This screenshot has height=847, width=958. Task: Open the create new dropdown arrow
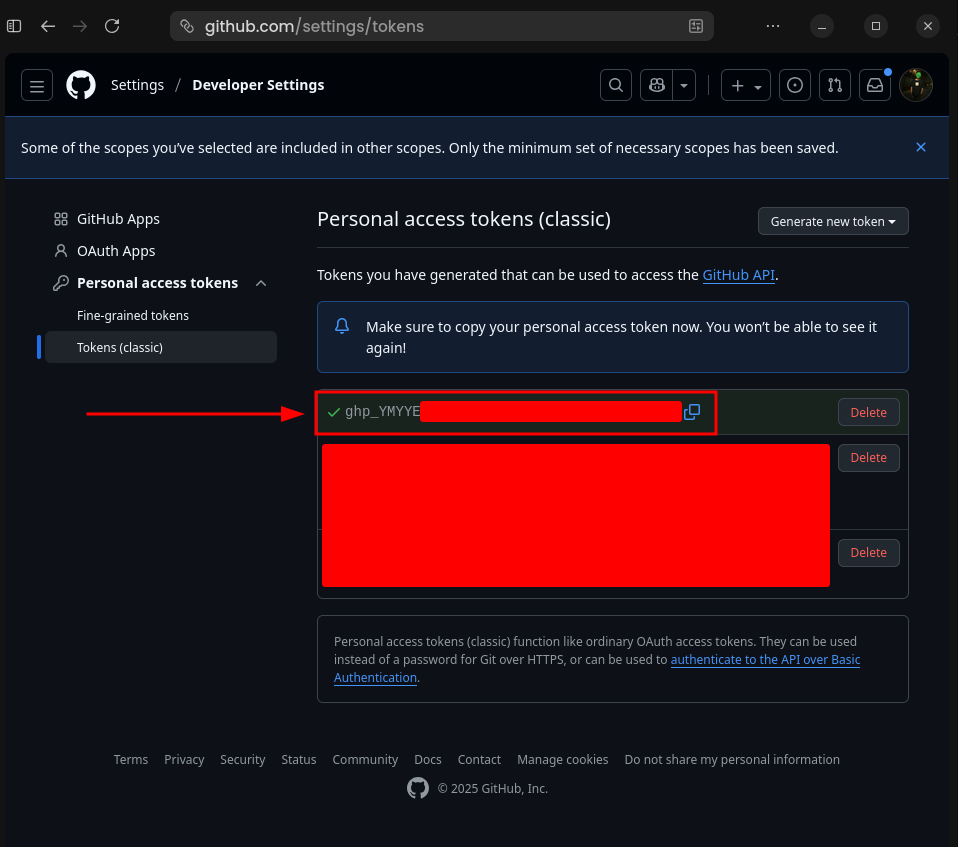[x=757, y=85]
